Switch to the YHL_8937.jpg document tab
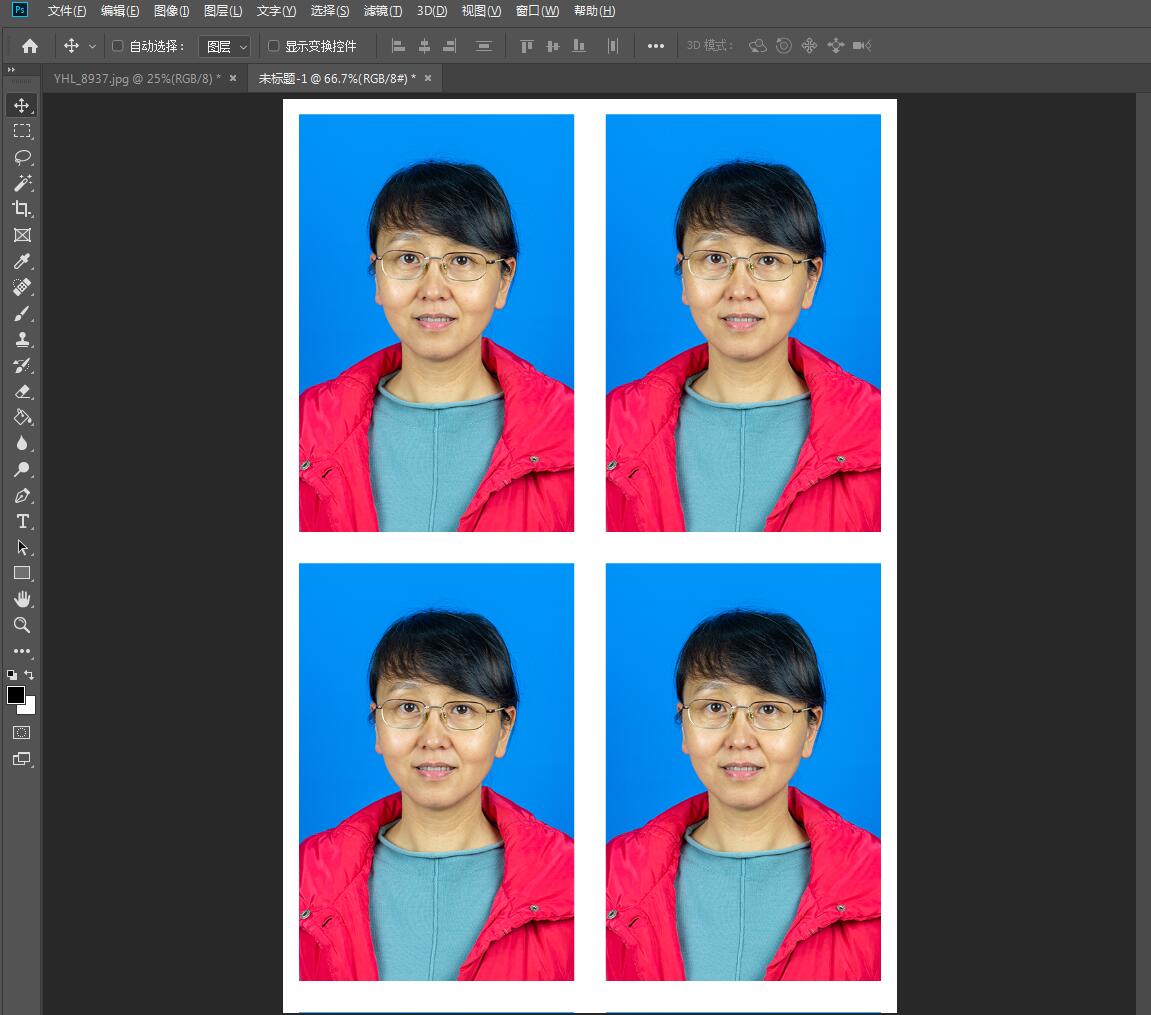The width and height of the screenshot is (1151, 1015). (137, 78)
